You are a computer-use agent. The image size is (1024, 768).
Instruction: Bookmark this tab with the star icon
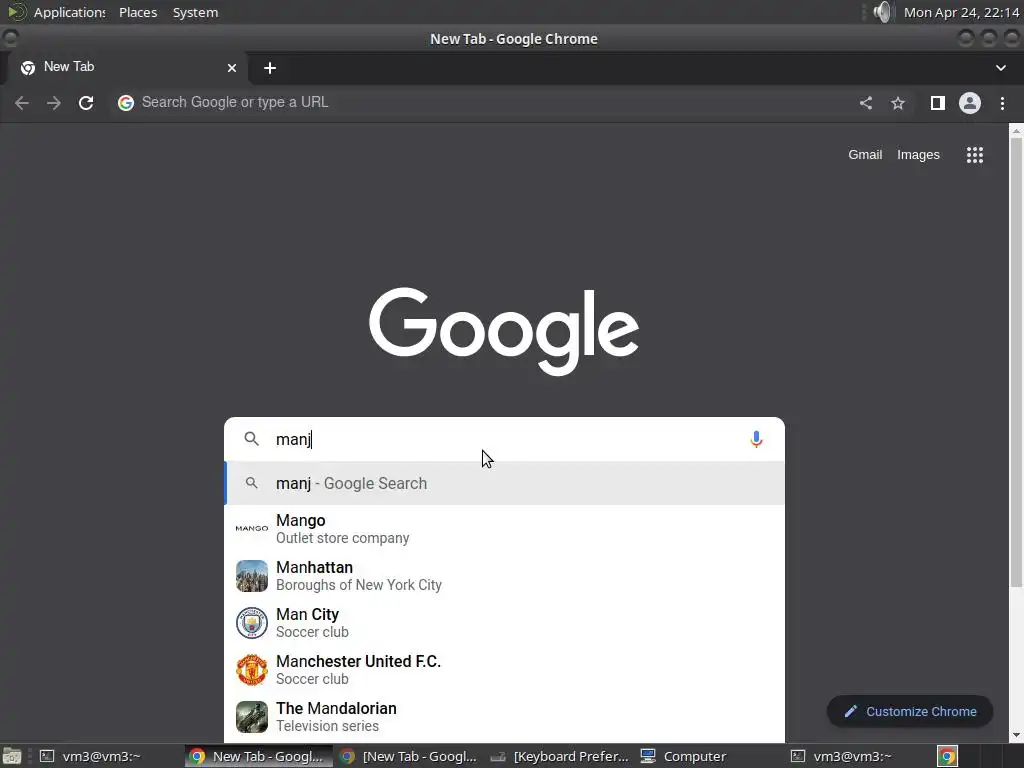[x=898, y=103]
